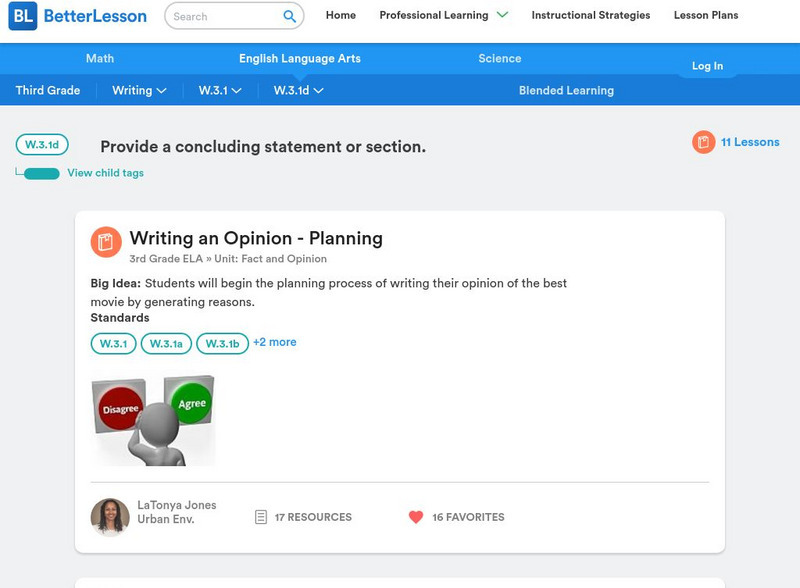800x588 pixels.
Task: Go to the Home menu item
Action: coord(341,15)
